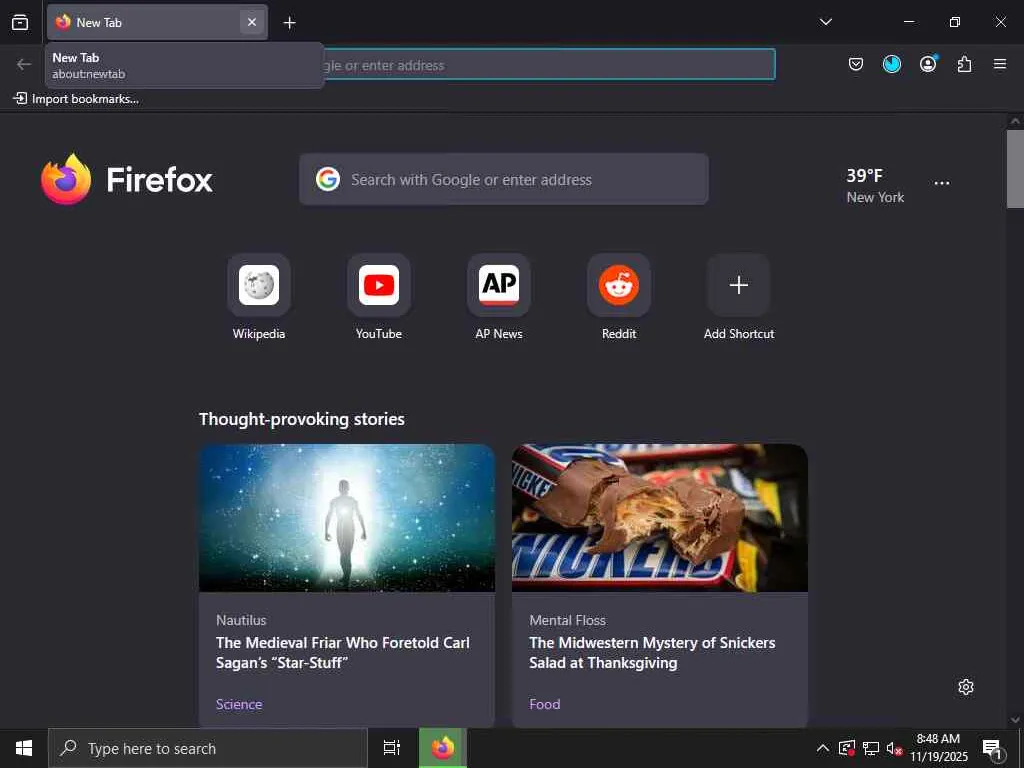This screenshot has width=1024, height=768.
Task: Click the muted volume tray icon
Action: point(894,748)
